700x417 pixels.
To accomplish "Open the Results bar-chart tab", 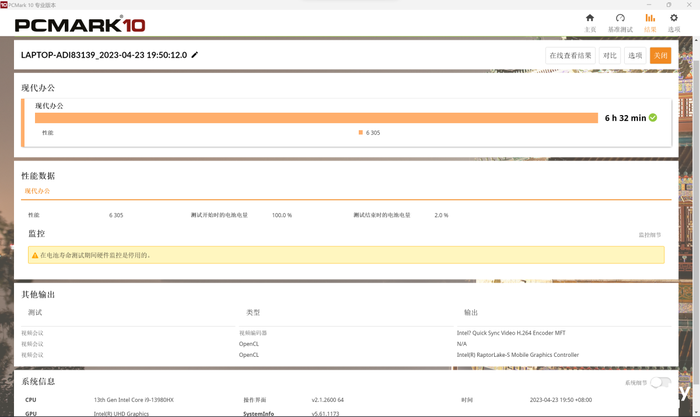I will [650, 23].
